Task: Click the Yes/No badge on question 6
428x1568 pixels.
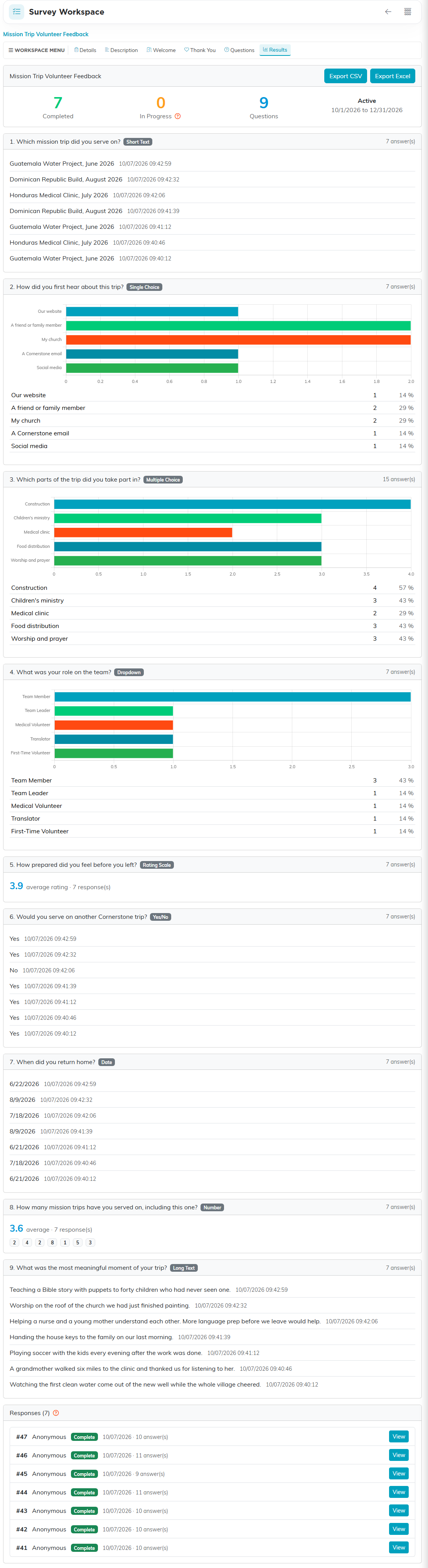Action: [161, 917]
